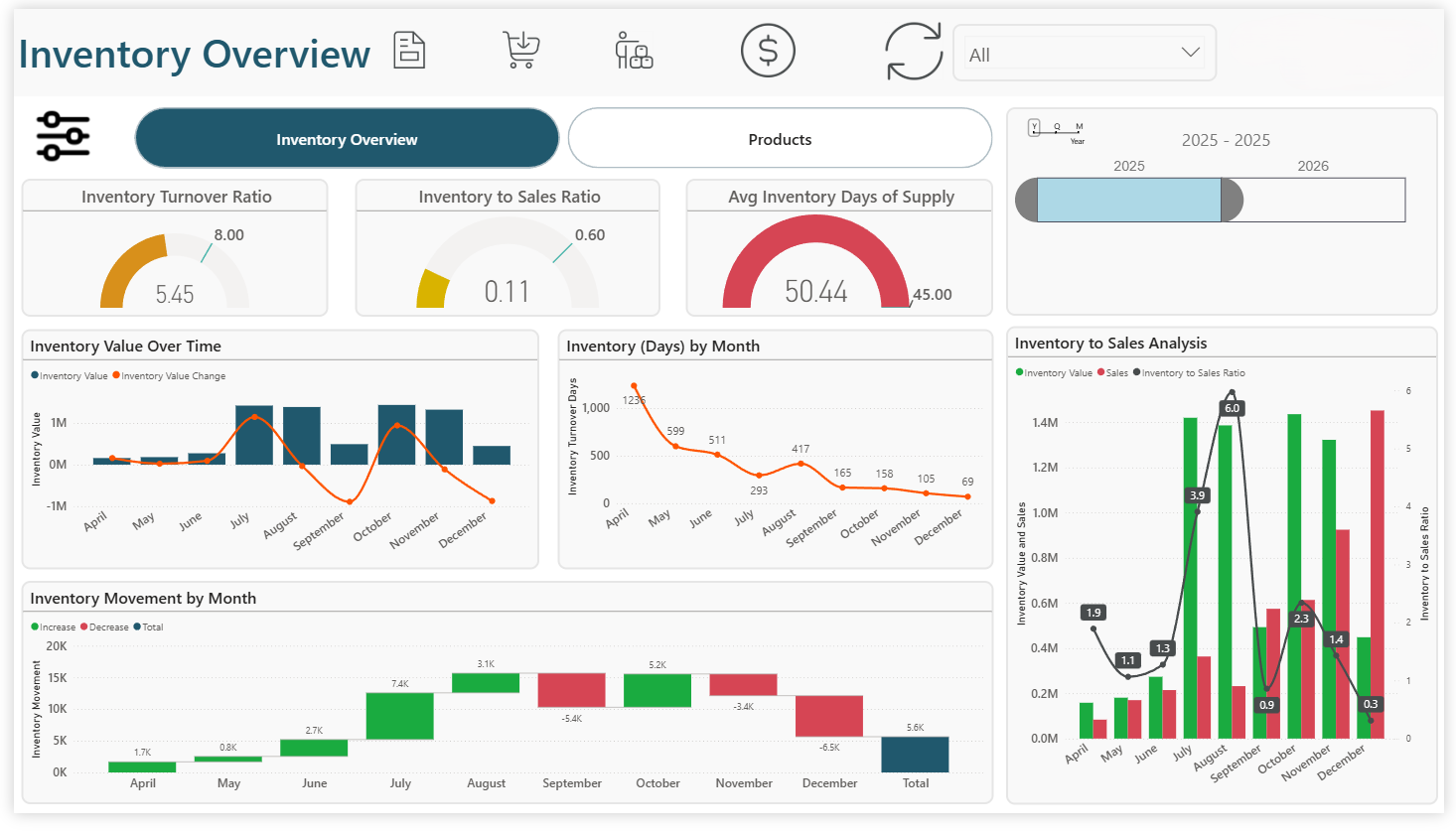Open the report document icon beside the title
This screenshot has width=1456, height=835.
click(x=408, y=50)
